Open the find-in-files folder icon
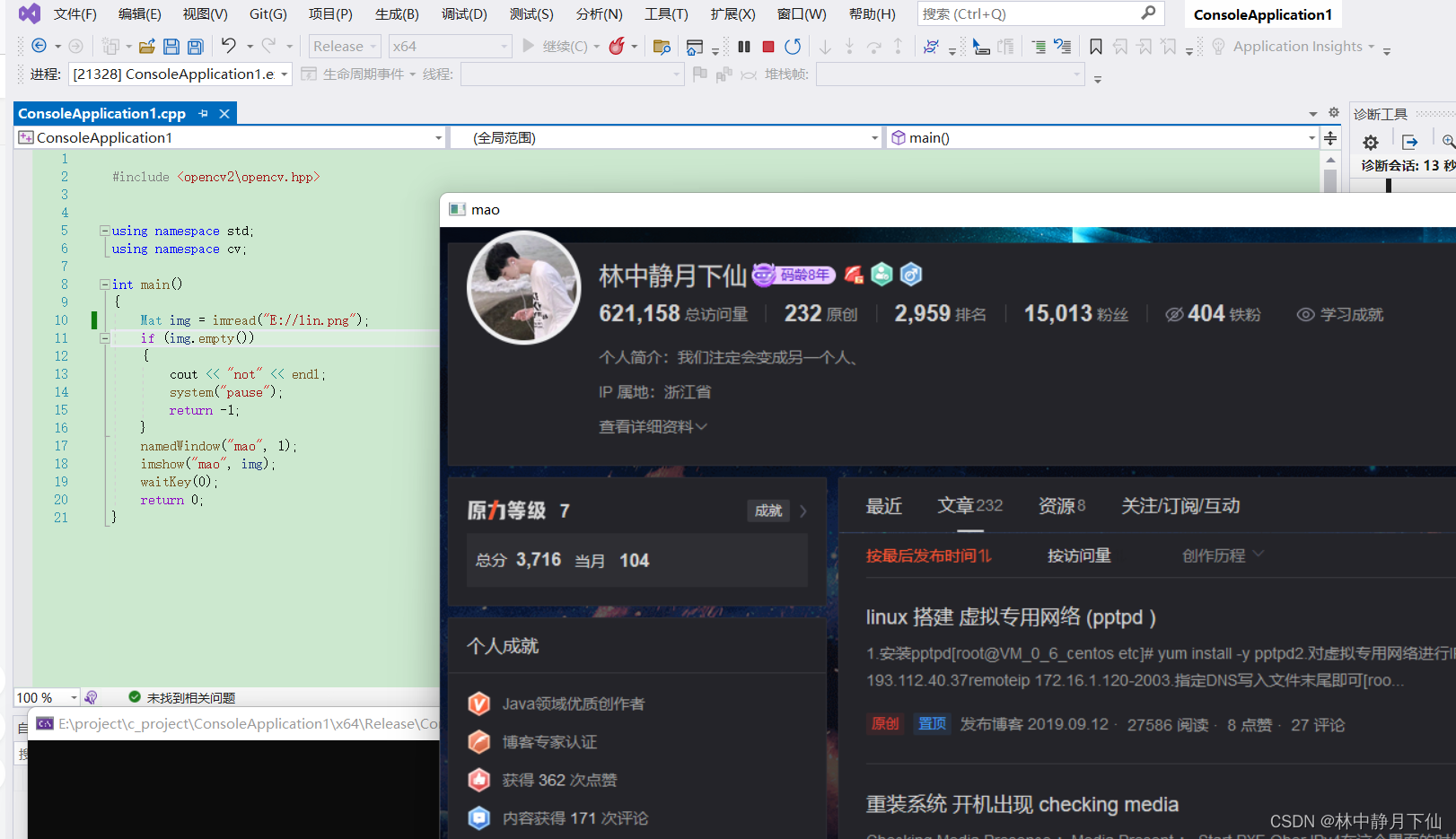The image size is (1456, 839). point(662,46)
